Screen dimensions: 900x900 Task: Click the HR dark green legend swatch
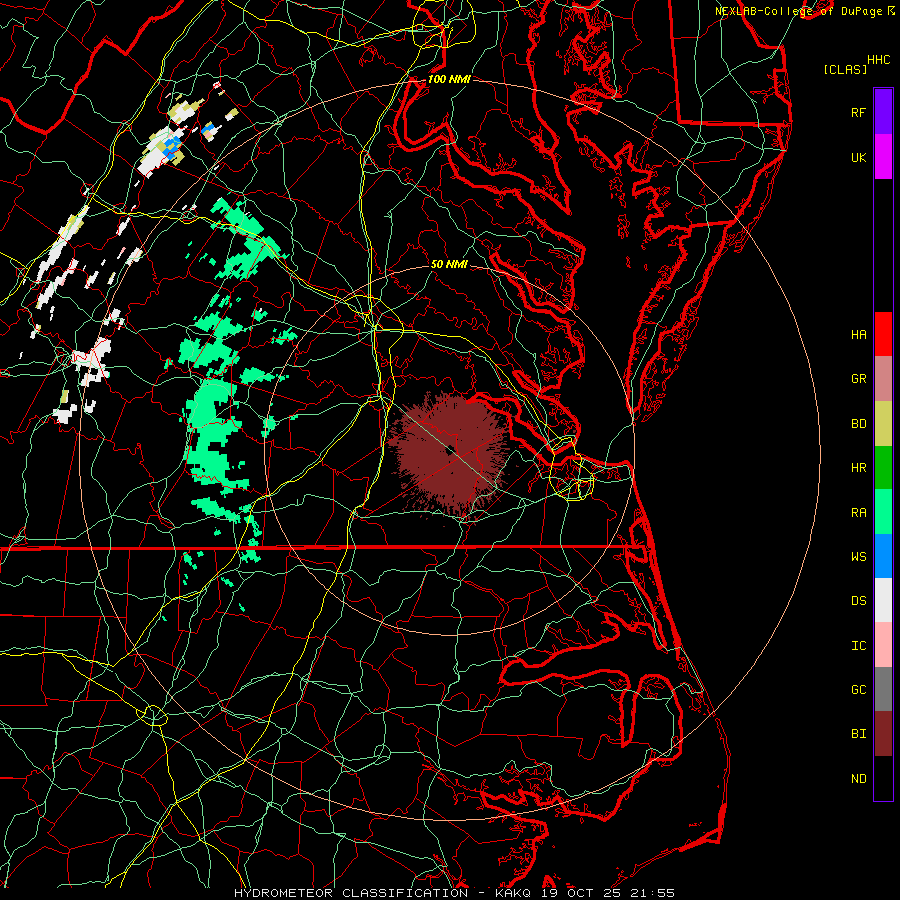point(883,468)
